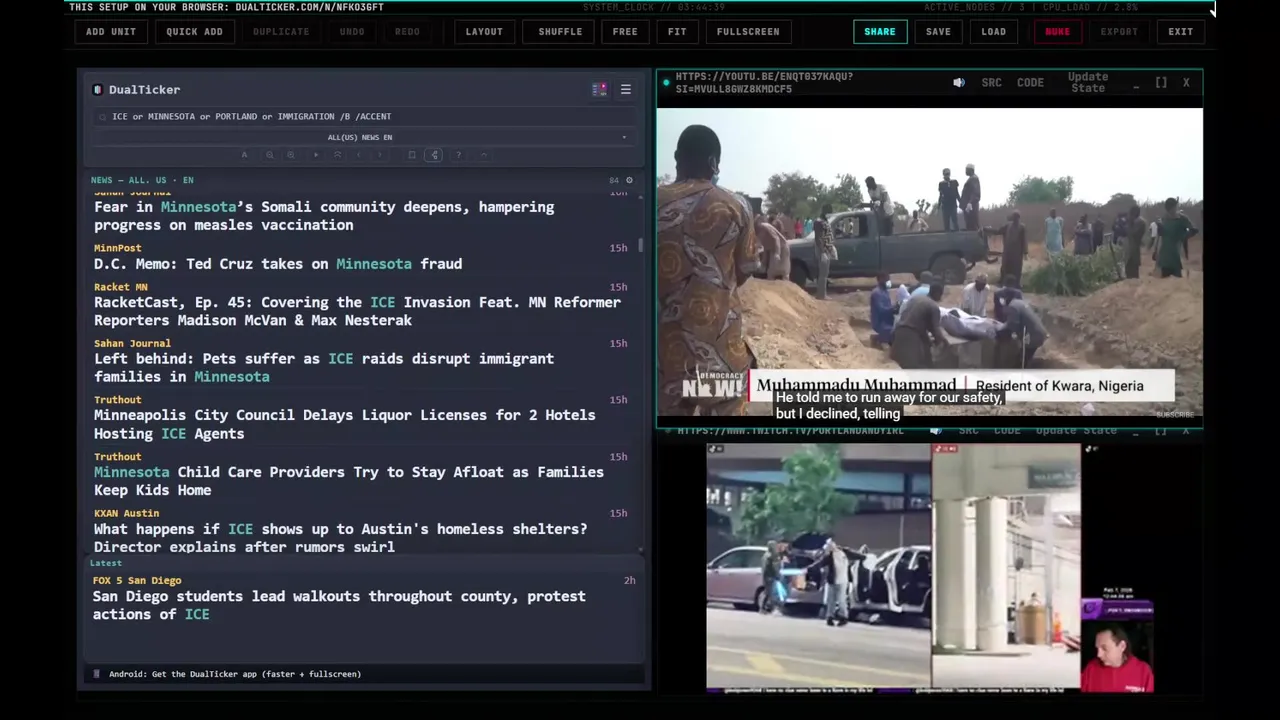Image resolution: width=1280 pixels, height=720 pixels.
Task: Open Minneapolis City Council Liquor Licenses headline
Action: point(344,424)
